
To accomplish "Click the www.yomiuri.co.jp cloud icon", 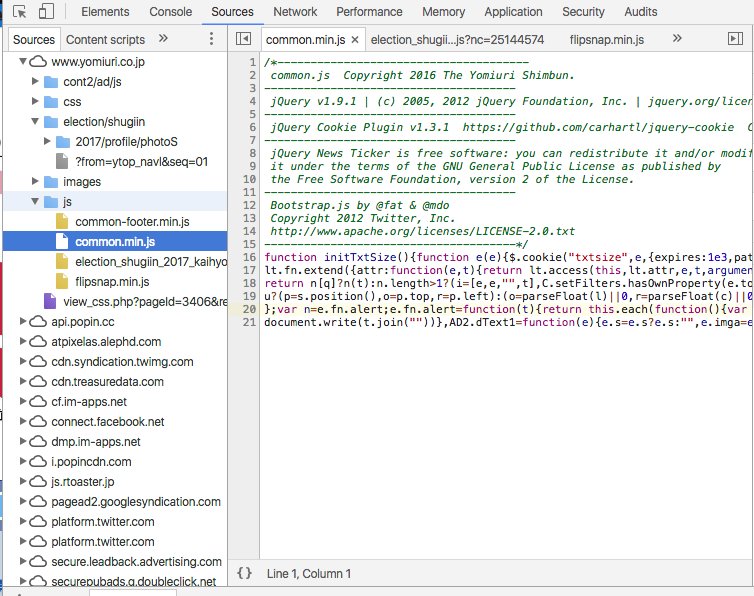I will pos(38,61).
